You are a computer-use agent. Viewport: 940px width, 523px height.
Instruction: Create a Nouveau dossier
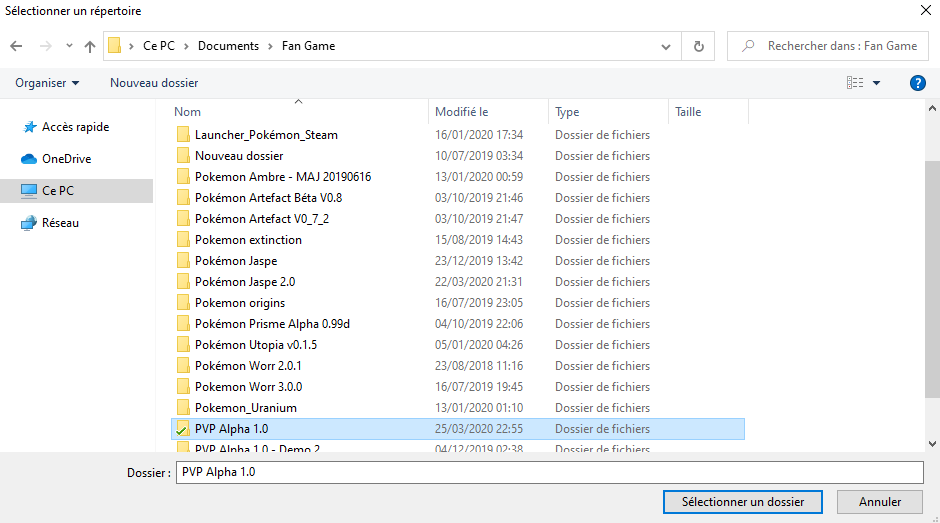[x=154, y=83]
